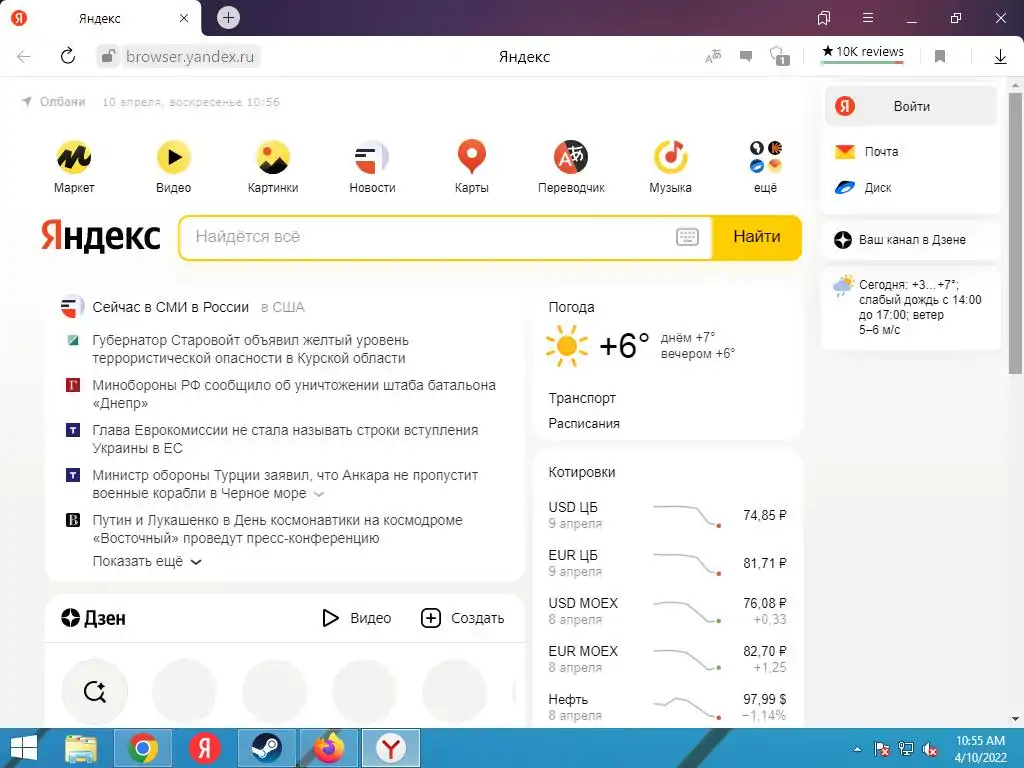1024x768 pixels.
Task: Open the Котировки heading
Action: coord(582,472)
